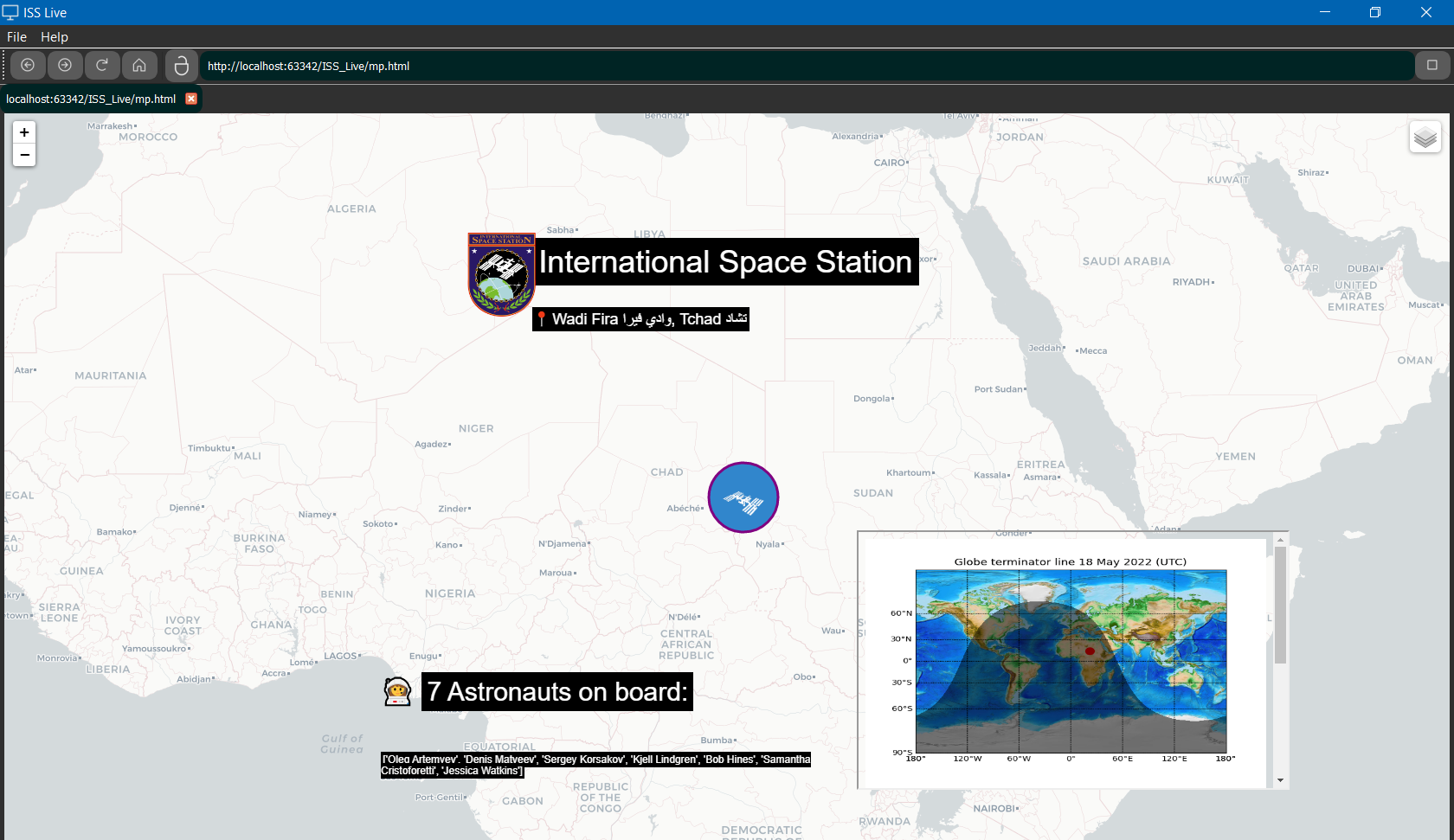This screenshot has width=1454, height=840.
Task: Click the terminator panel scrollbar down arrow
Action: (1280, 780)
